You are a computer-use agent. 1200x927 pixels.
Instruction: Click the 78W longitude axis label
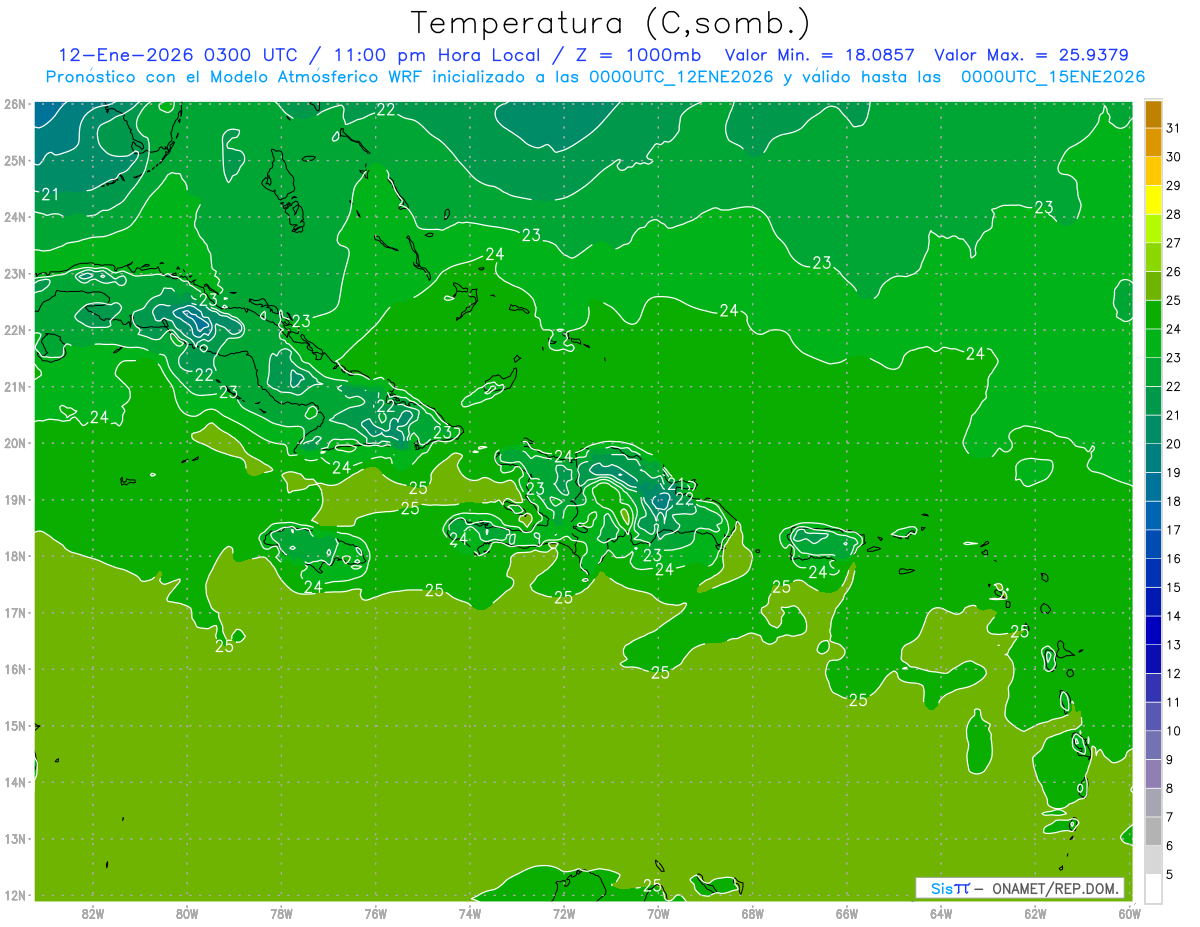coord(281,914)
